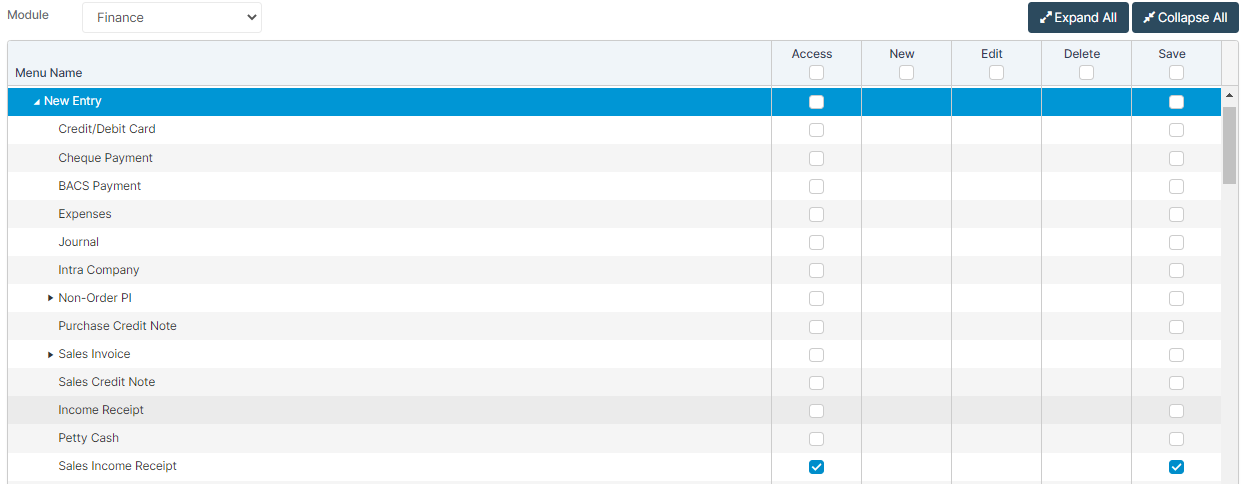Uncheck Save for Sales Income Receipt
Screen dimensions: 1242x484
click(x=1176, y=466)
